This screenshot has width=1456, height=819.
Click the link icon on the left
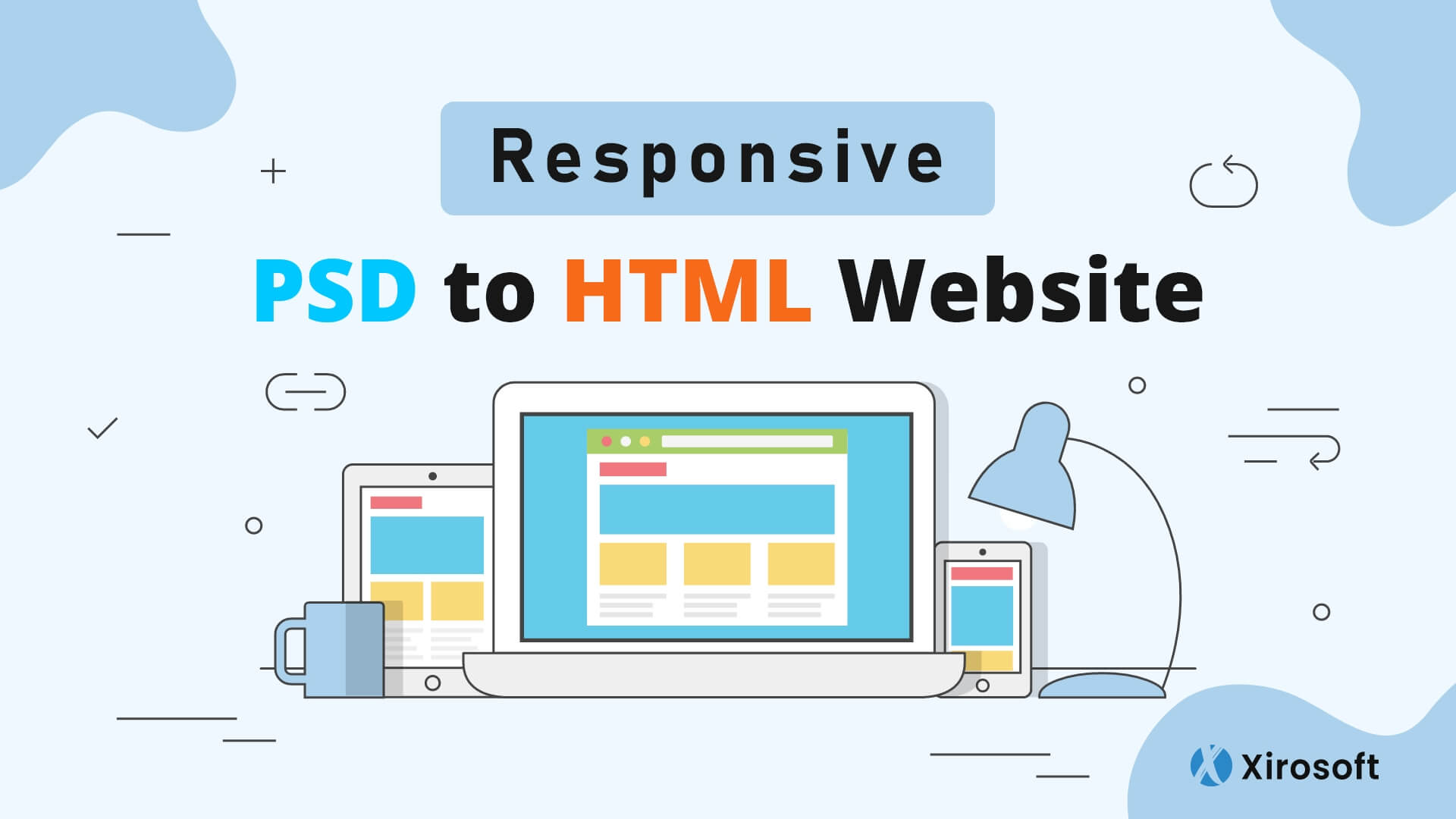[x=305, y=391]
